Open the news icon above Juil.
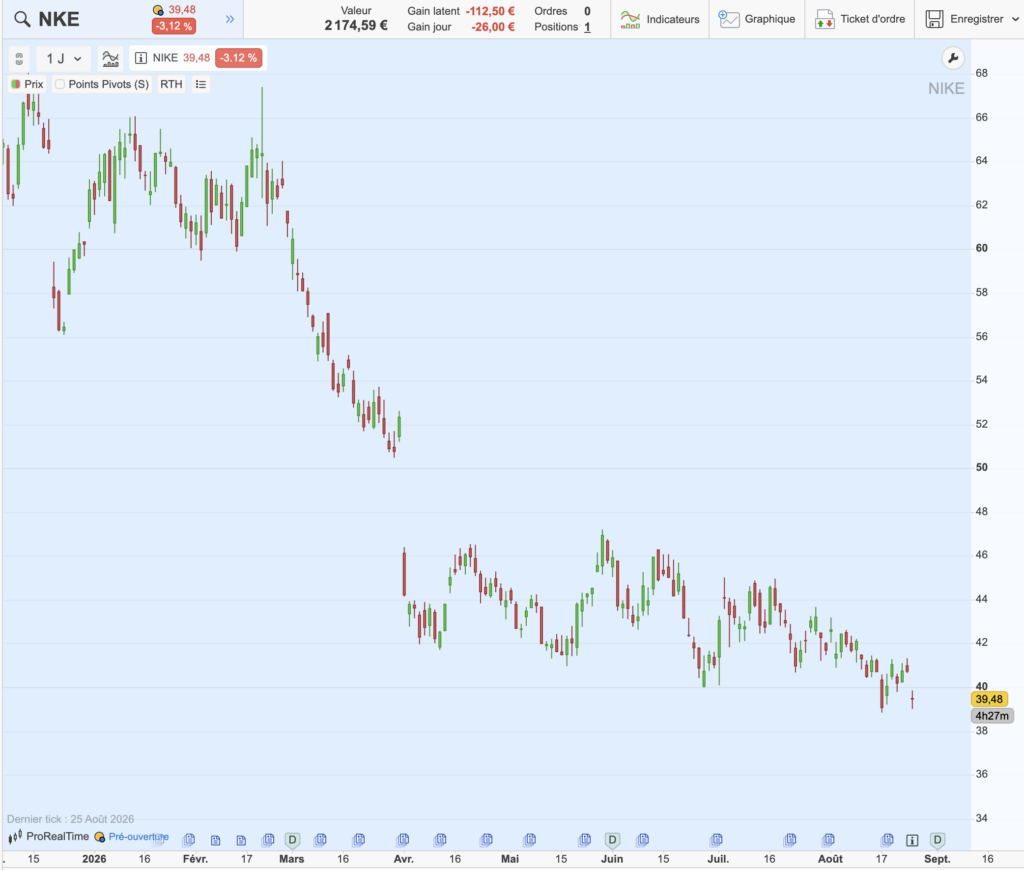 [x=716, y=839]
